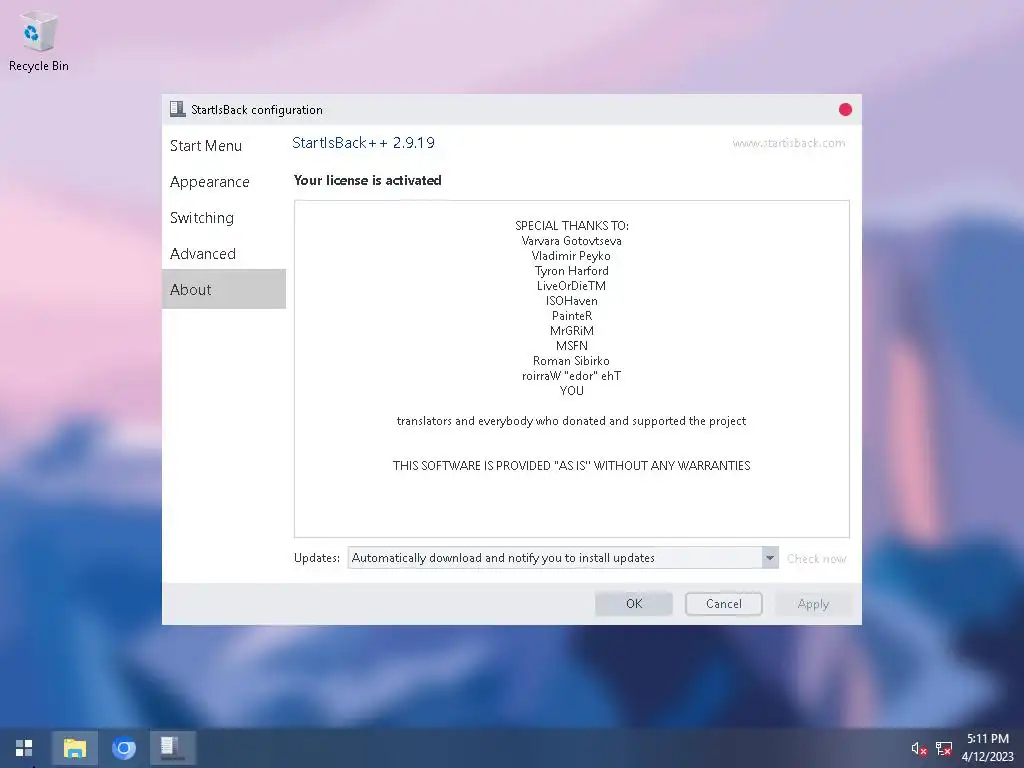Viewport: 1024px width, 768px height.
Task: Select the StartIsBack taskbar icon
Action: [x=172, y=748]
